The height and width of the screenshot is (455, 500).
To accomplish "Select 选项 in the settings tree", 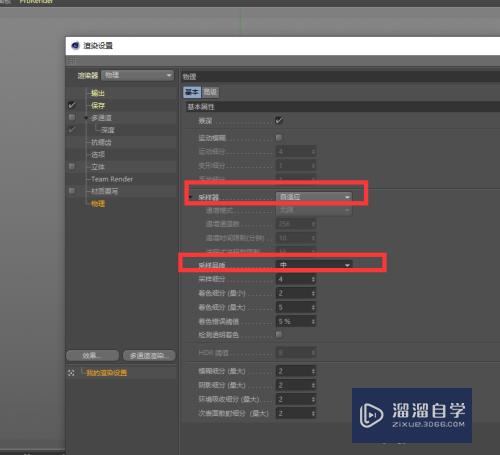I will [98, 155].
